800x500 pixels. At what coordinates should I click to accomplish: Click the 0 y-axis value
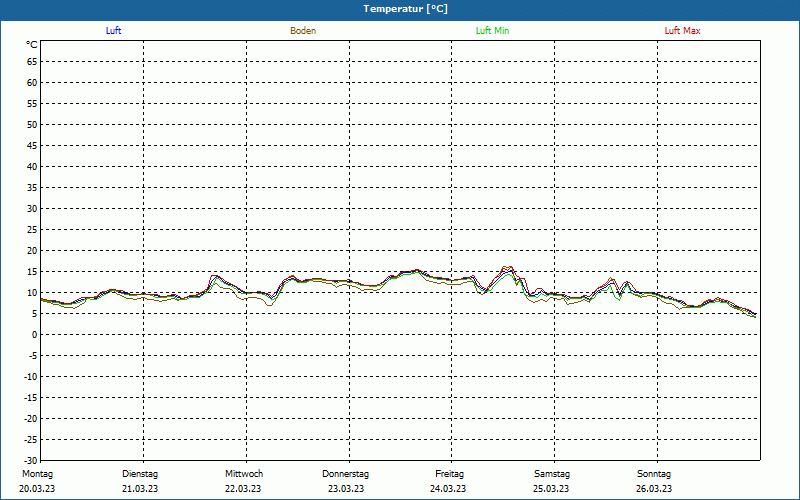35,335
